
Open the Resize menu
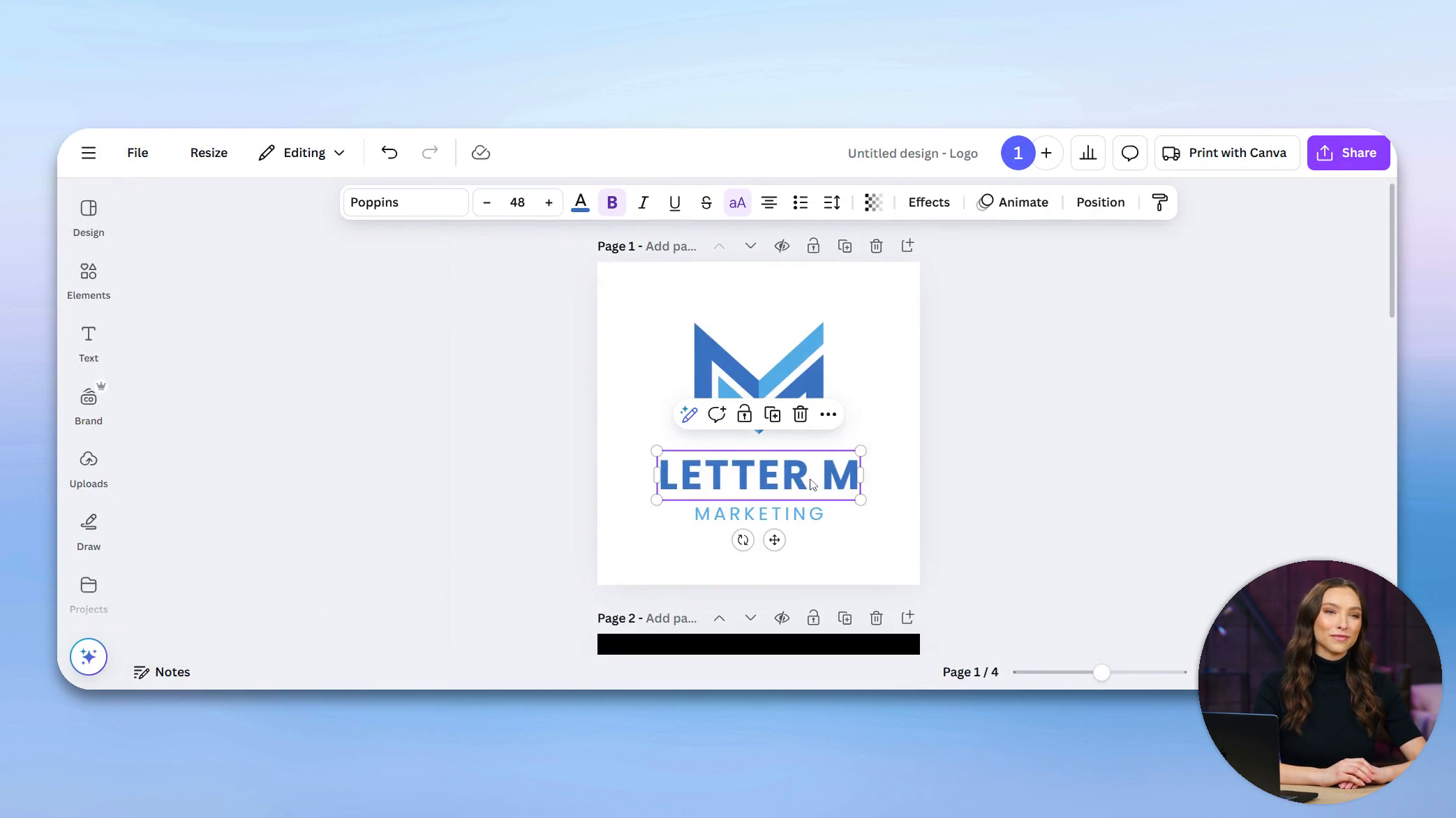[209, 152]
